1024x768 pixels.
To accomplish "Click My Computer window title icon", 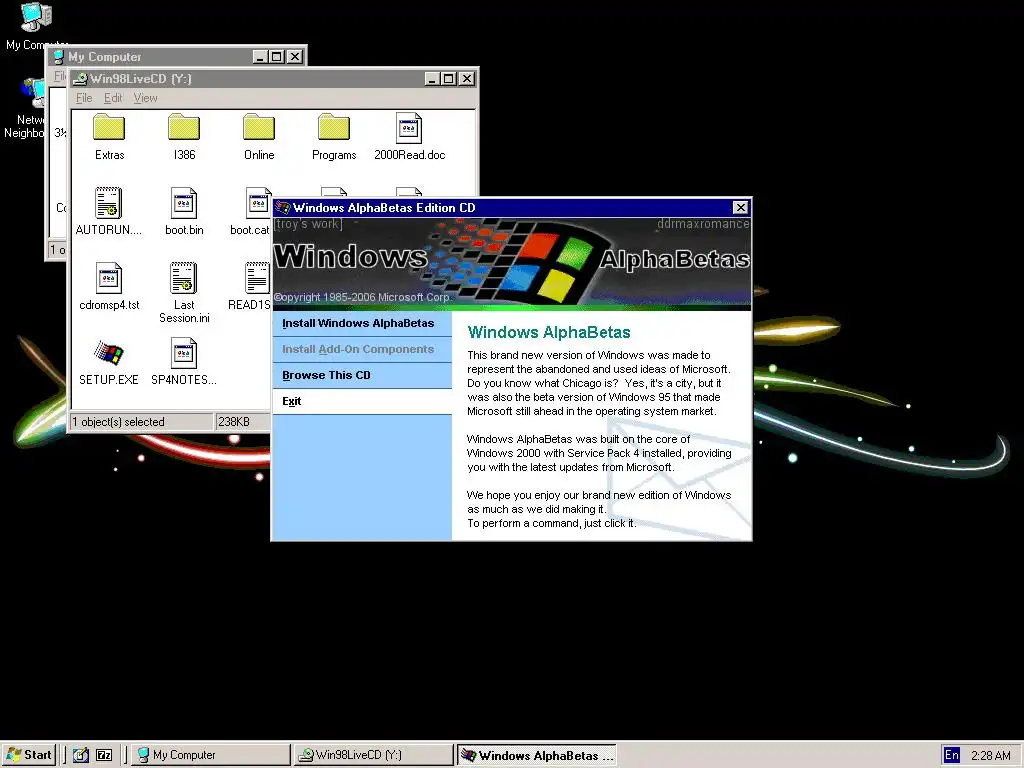I will [x=59, y=57].
